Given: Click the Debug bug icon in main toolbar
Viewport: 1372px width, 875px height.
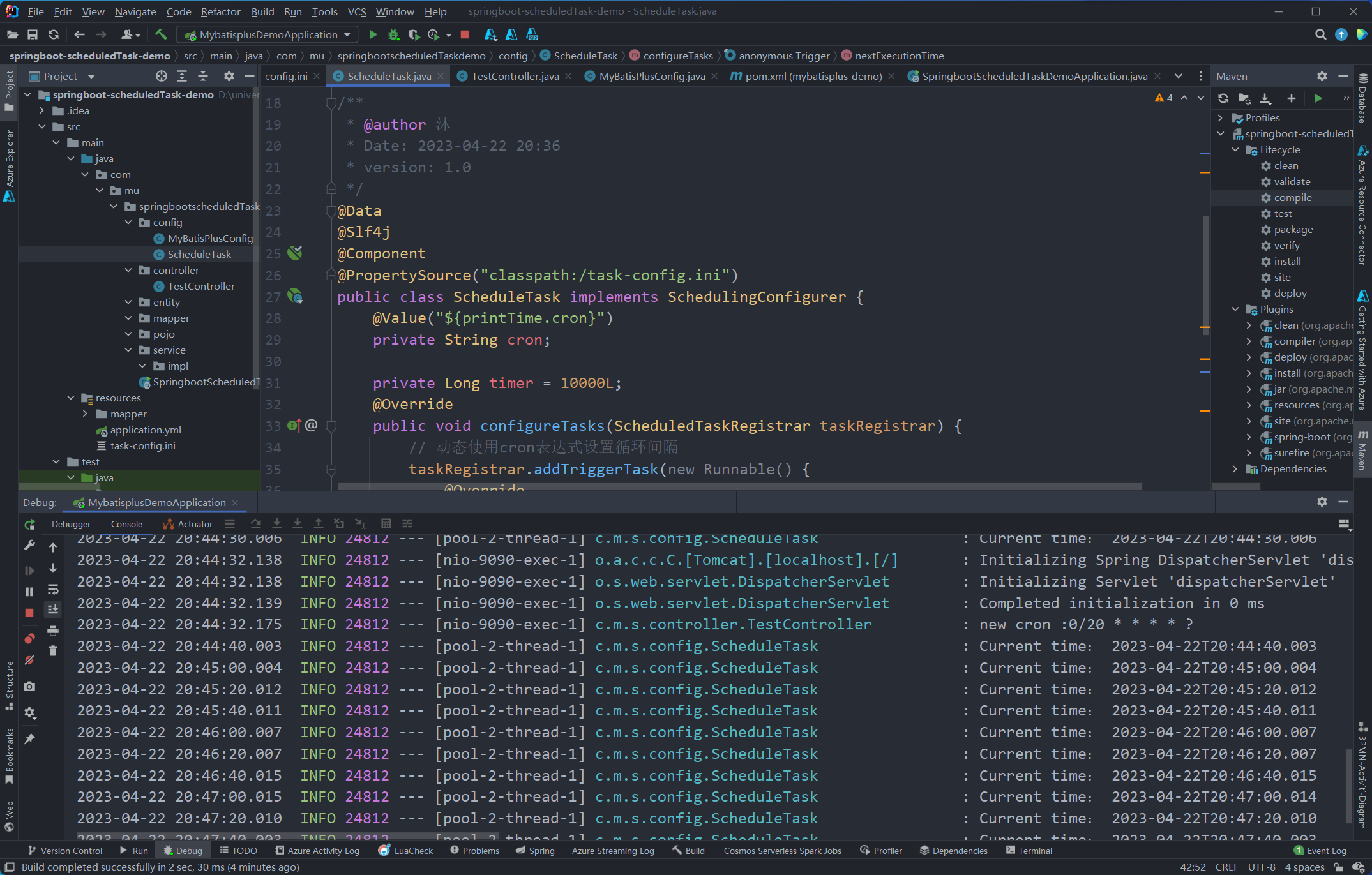Looking at the screenshot, I should coord(394,34).
